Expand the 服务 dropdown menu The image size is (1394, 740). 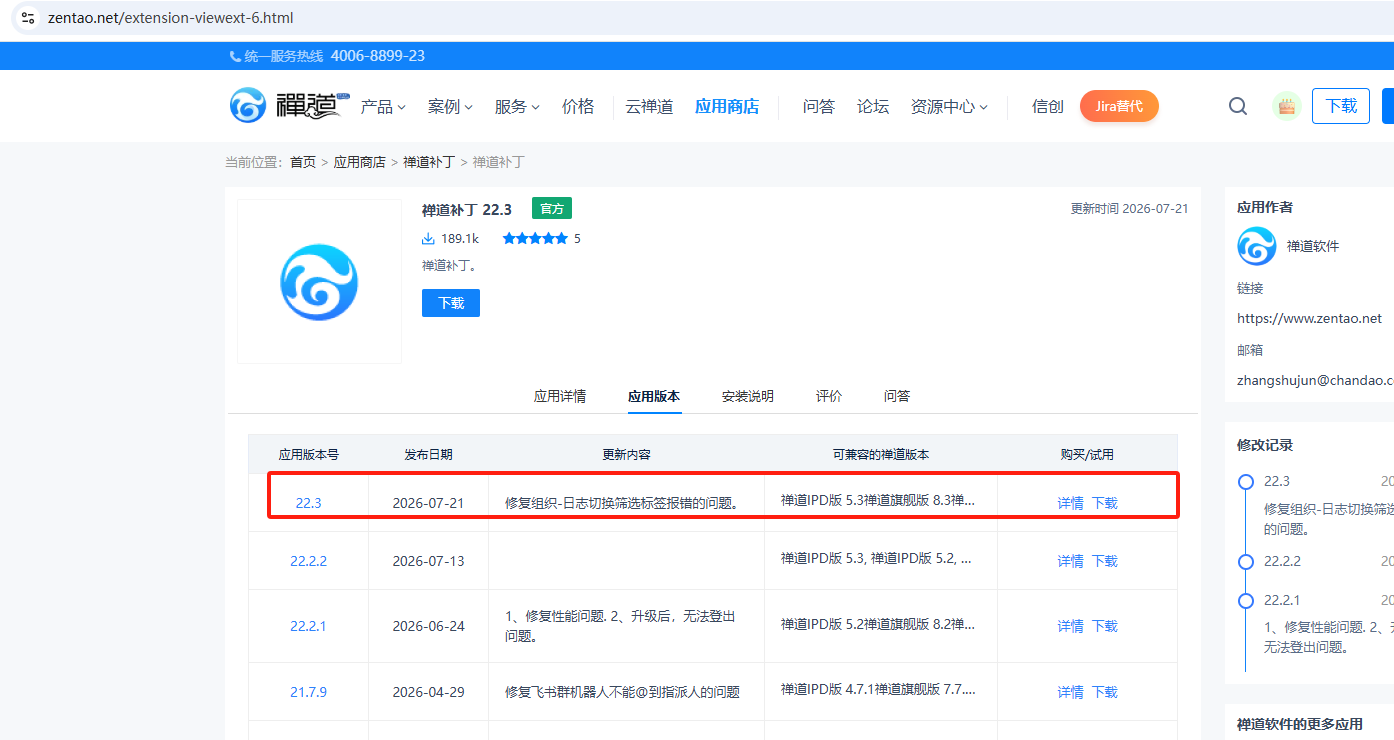point(517,106)
